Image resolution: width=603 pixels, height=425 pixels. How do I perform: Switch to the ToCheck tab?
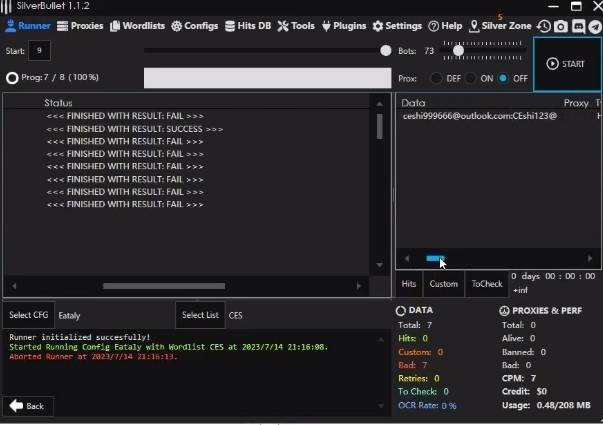click(487, 284)
